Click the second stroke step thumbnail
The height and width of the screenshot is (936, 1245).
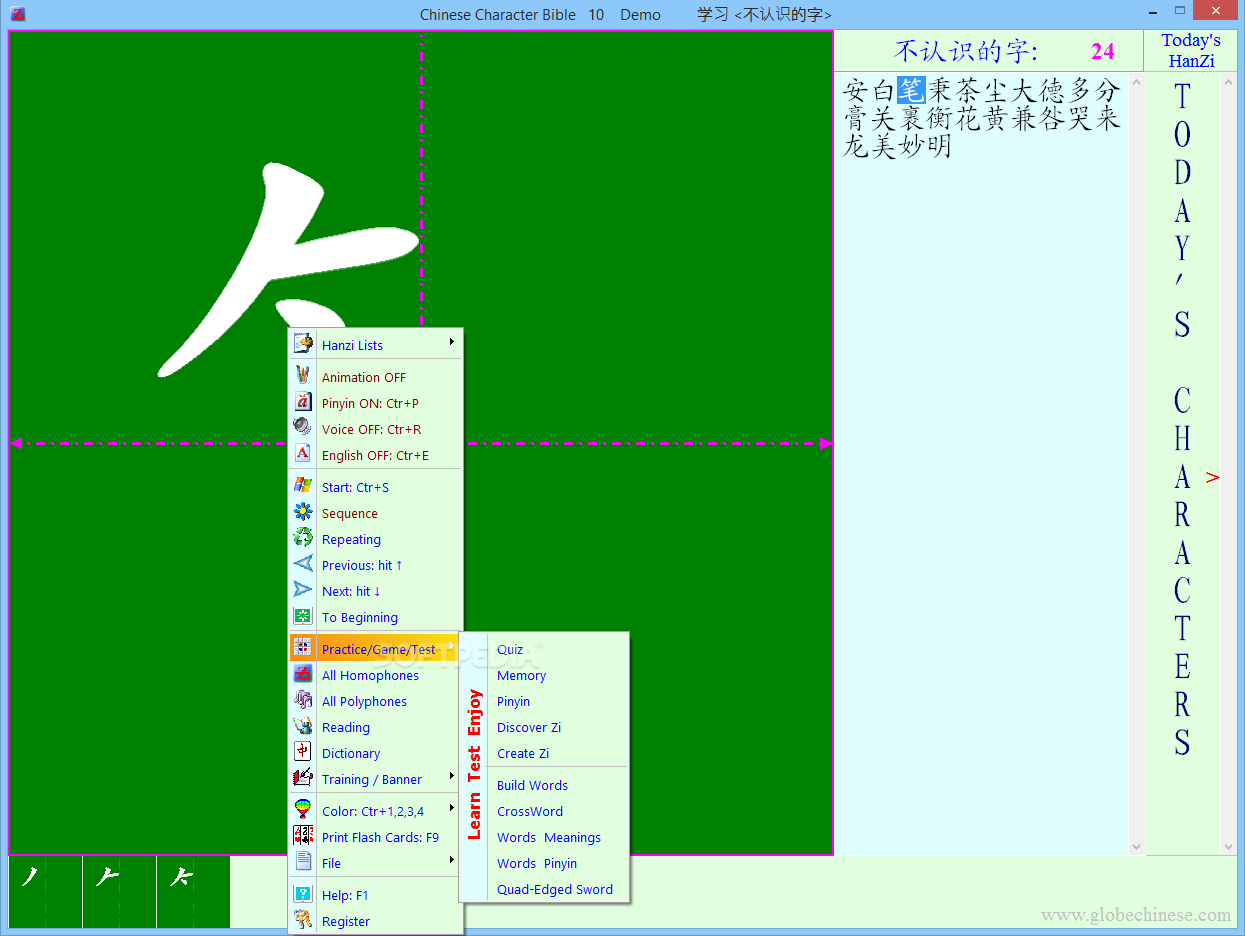pos(119,892)
